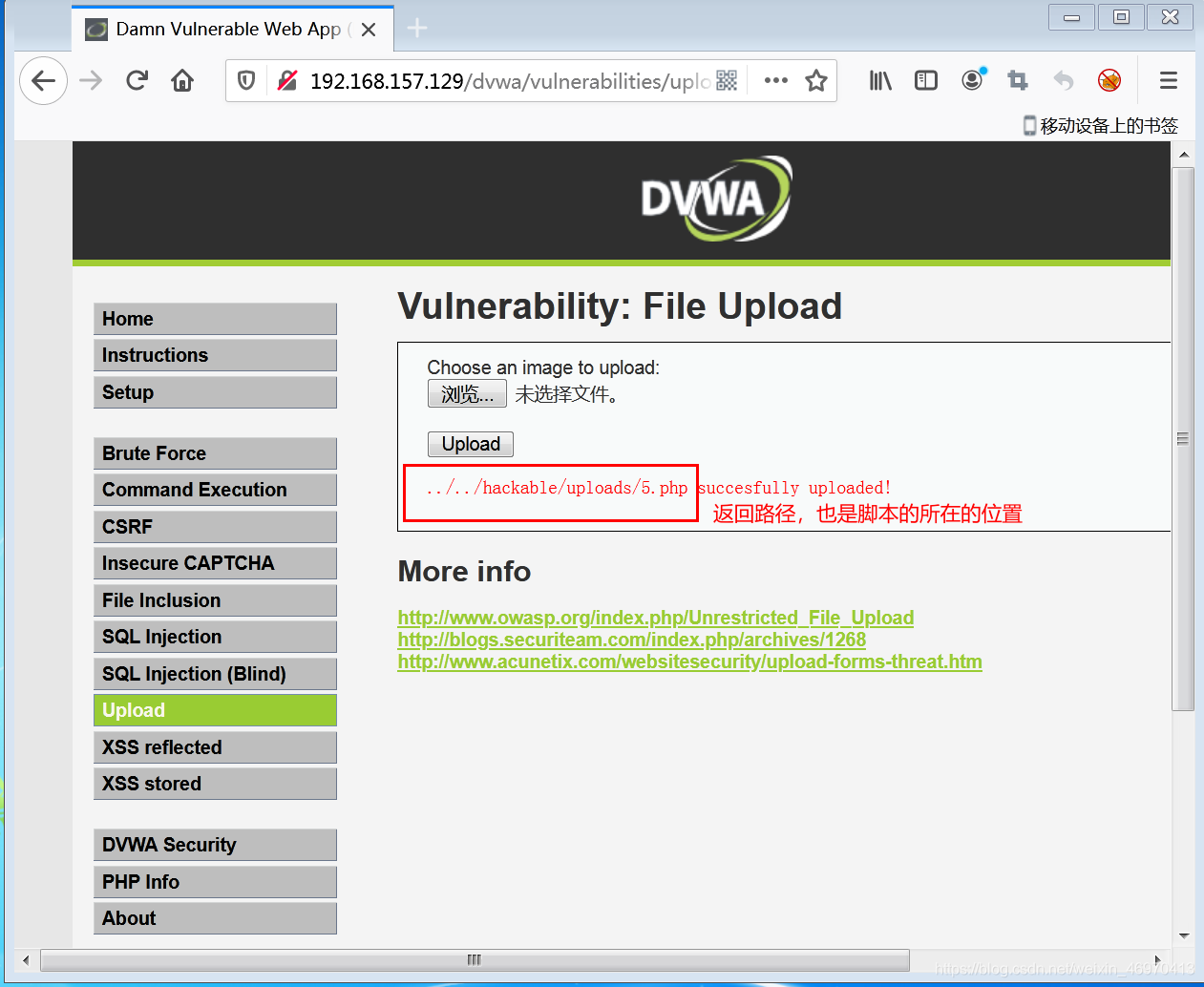Open the Home menu item
This screenshot has height=987, width=1204.
pyautogui.click(x=215, y=319)
